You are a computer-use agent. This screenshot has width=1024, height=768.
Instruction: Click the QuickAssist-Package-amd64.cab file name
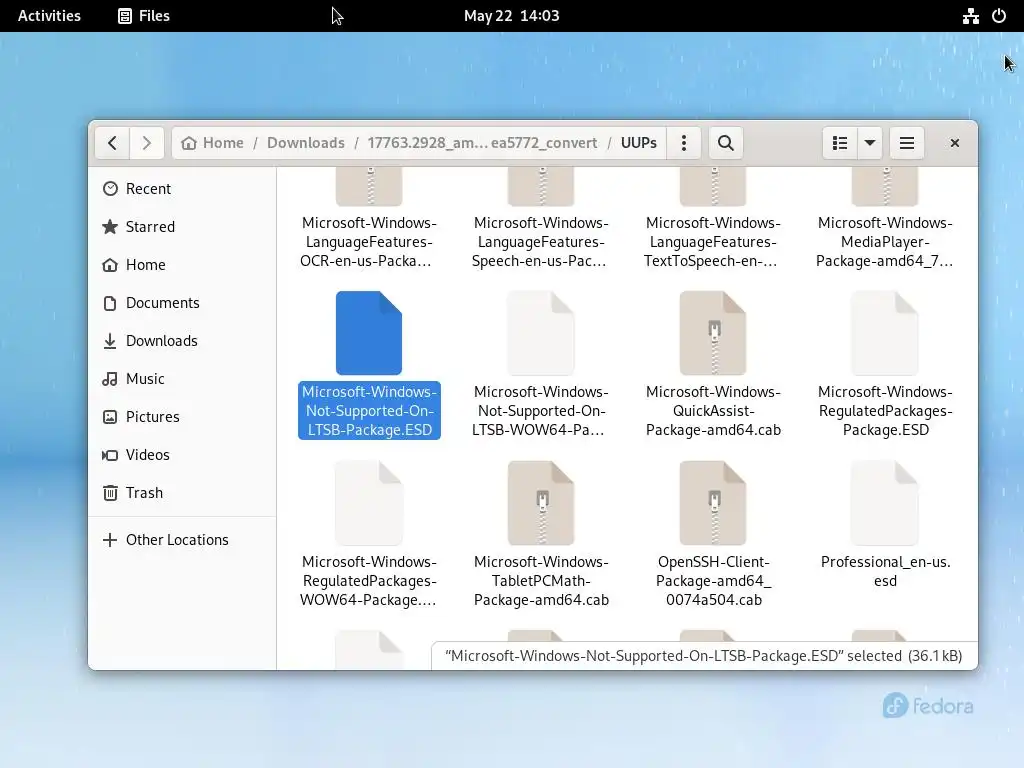pyautogui.click(x=713, y=411)
